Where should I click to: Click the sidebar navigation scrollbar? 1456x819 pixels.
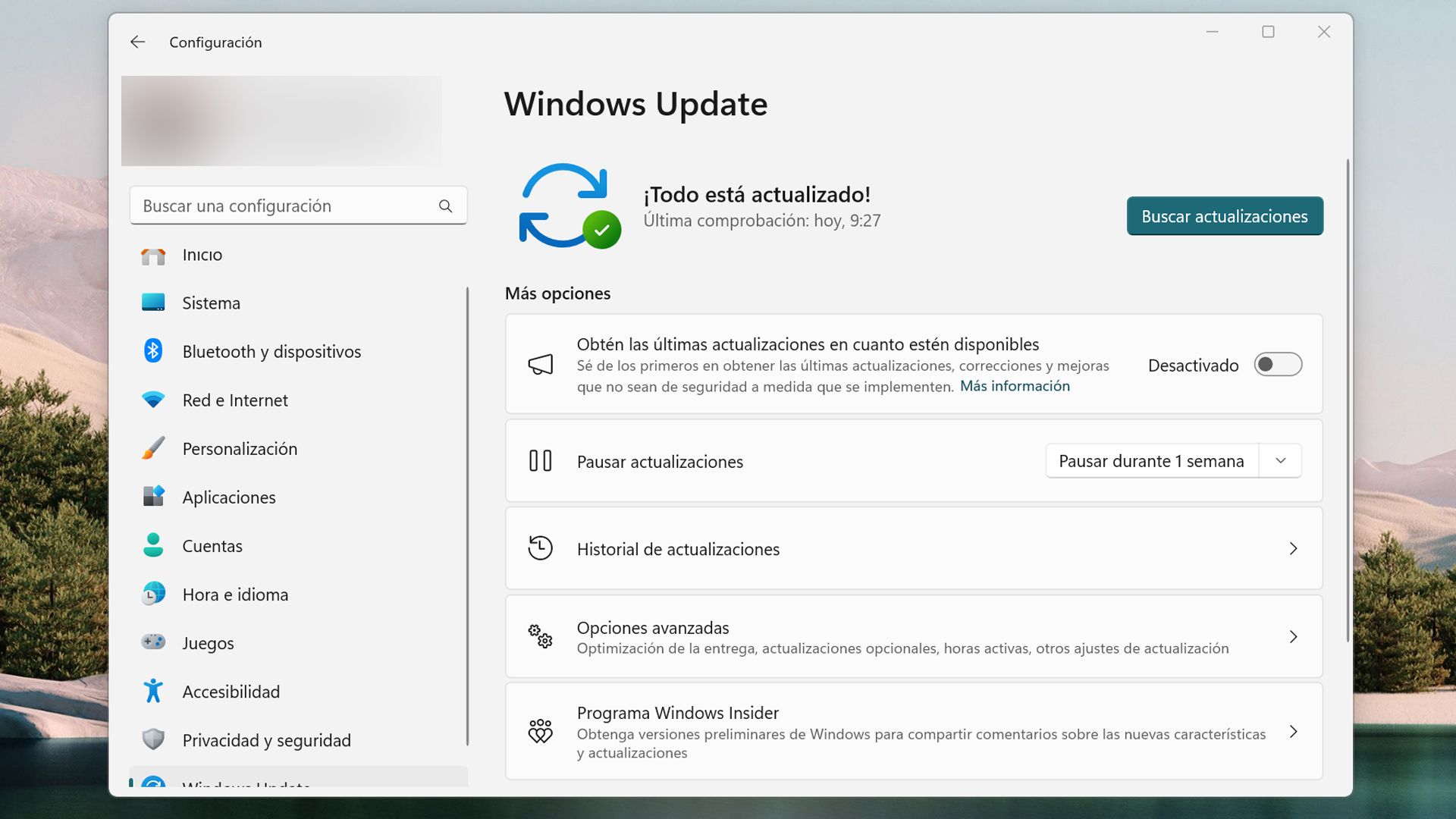[467, 516]
